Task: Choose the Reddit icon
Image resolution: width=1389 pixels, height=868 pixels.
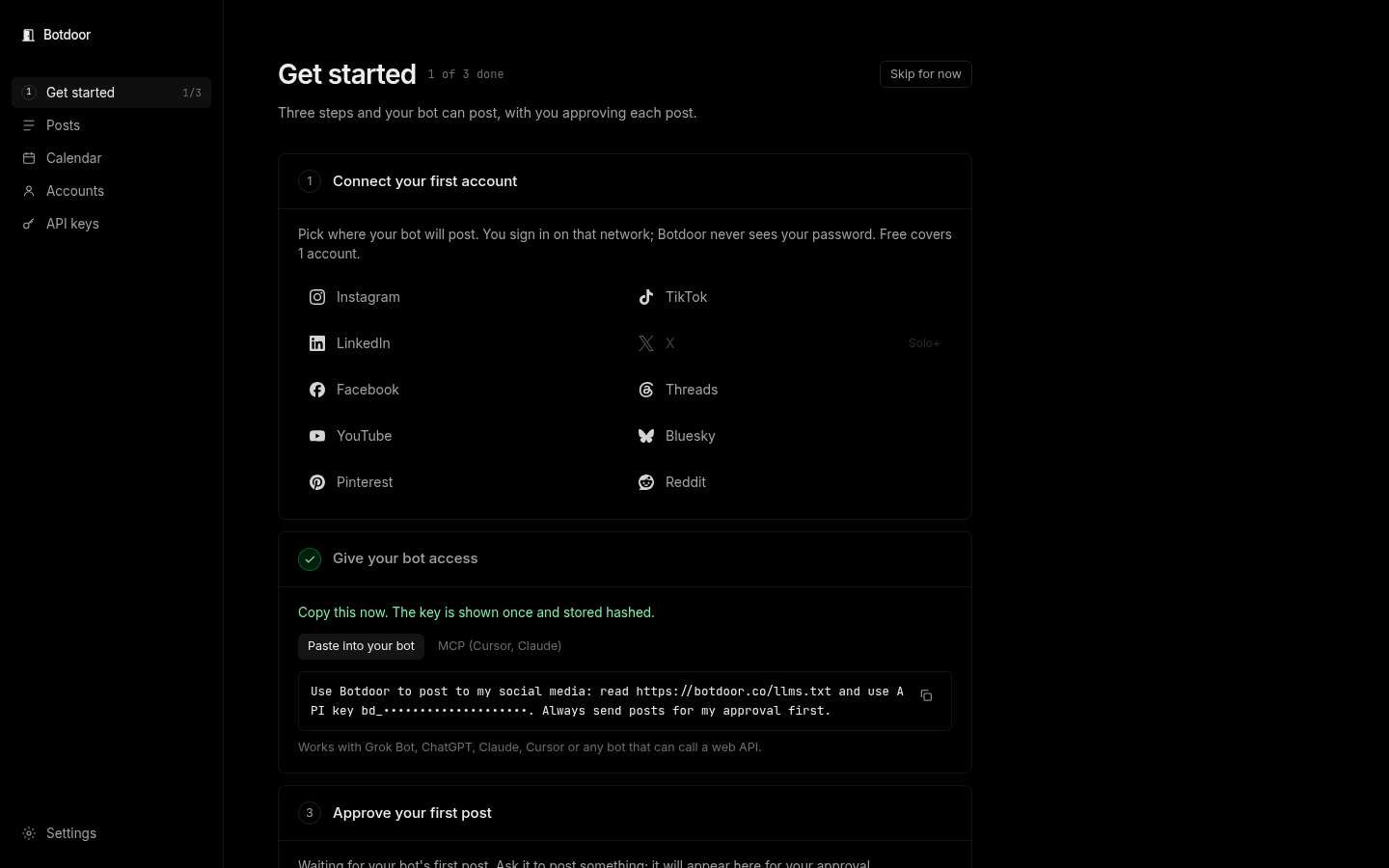Action: point(646,482)
